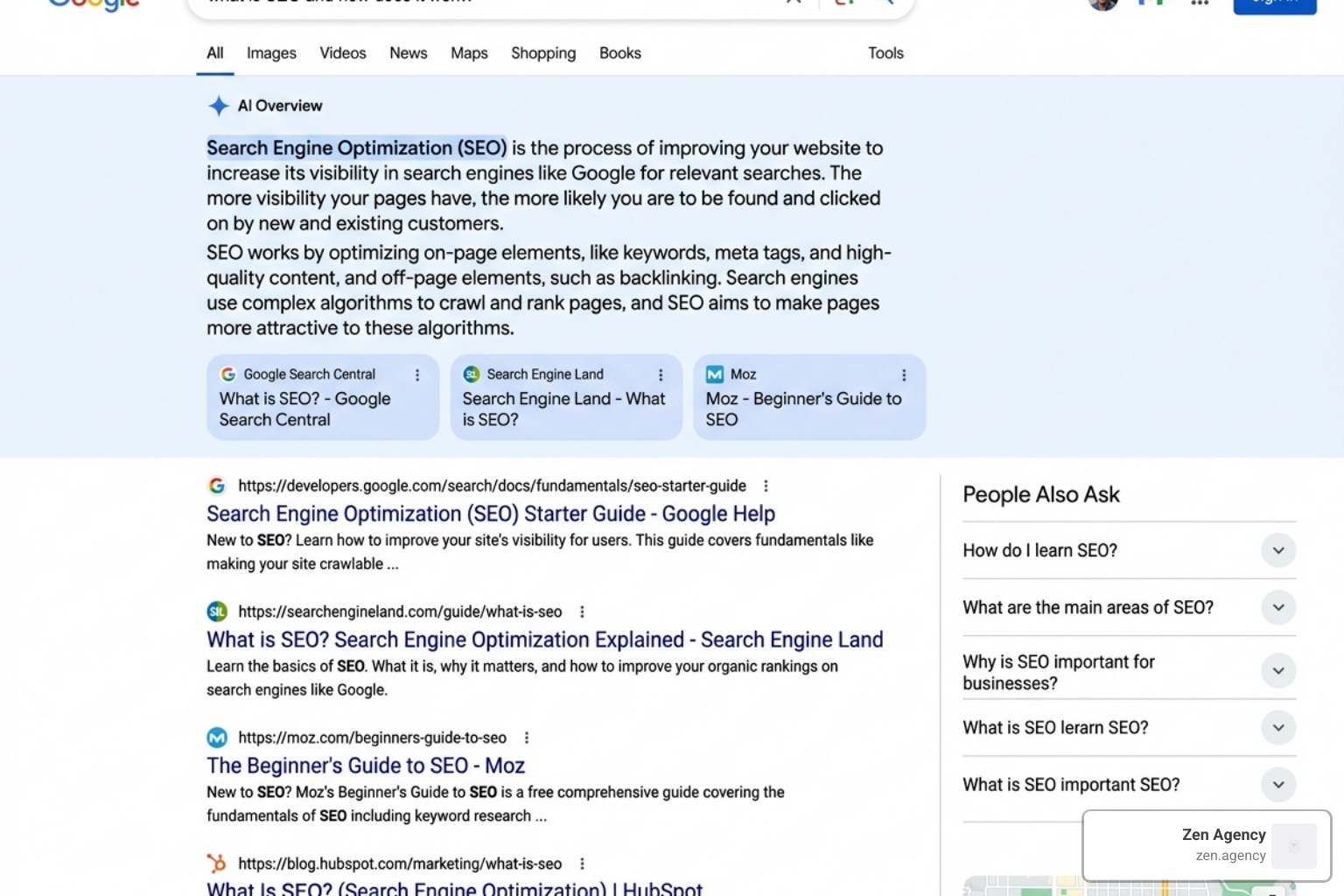Open Google Search Central source card
Screen dimensions: 1344x896
[323, 397]
